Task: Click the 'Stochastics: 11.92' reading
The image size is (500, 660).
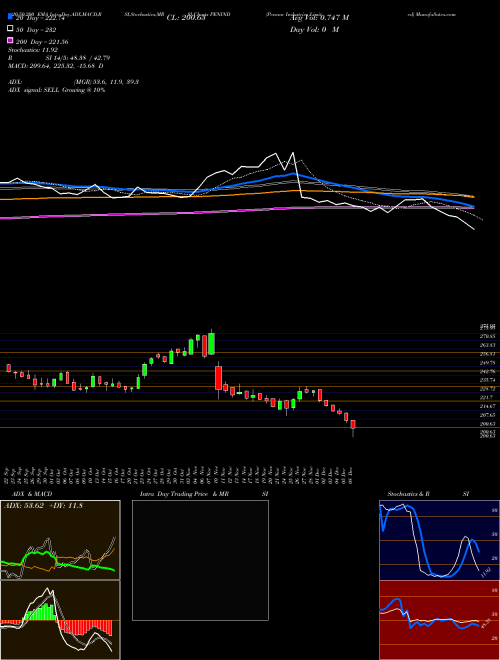Action: click(33, 50)
